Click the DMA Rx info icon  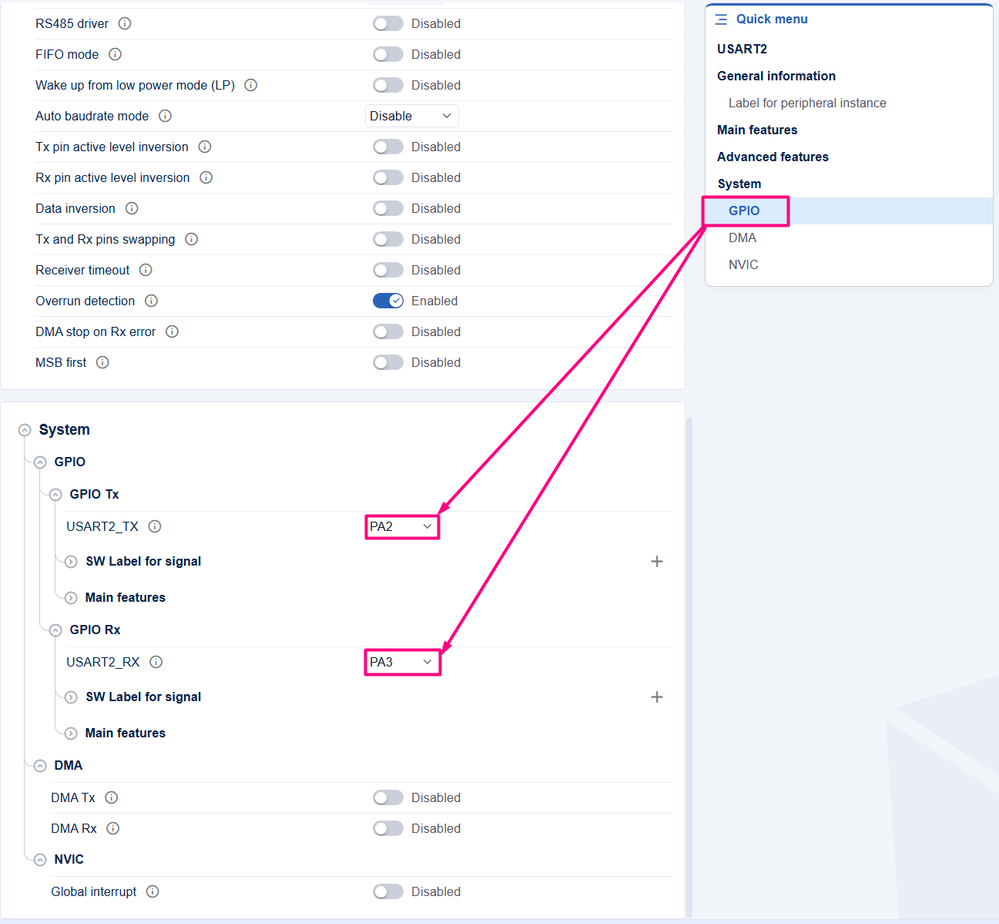click(x=113, y=828)
